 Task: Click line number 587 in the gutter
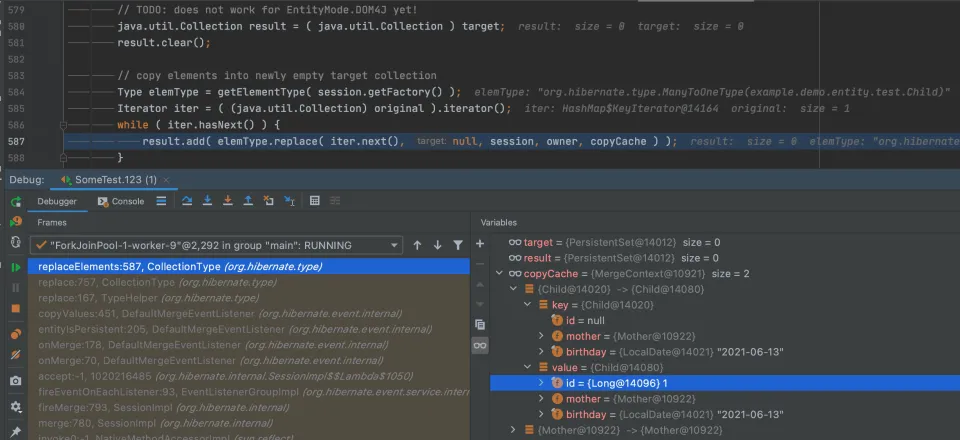[x=17, y=141]
